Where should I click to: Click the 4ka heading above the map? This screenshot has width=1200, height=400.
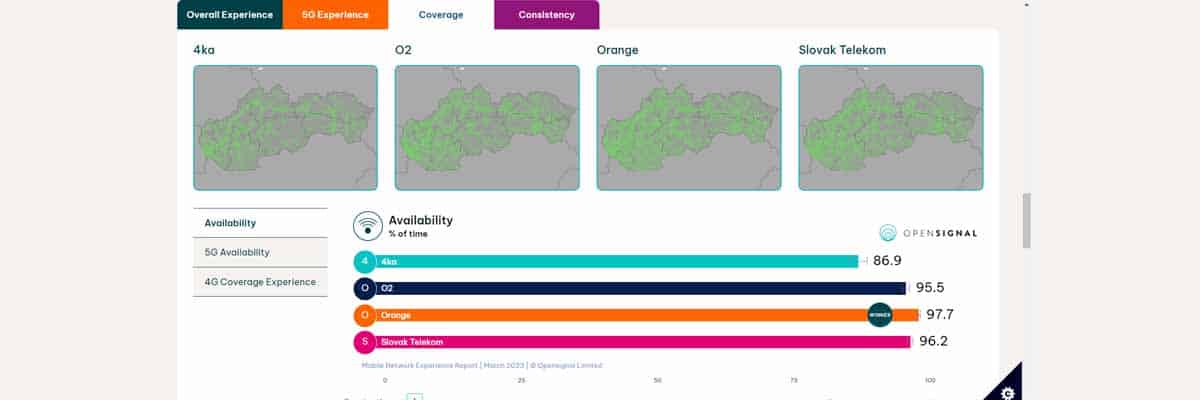tap(203, 49)
